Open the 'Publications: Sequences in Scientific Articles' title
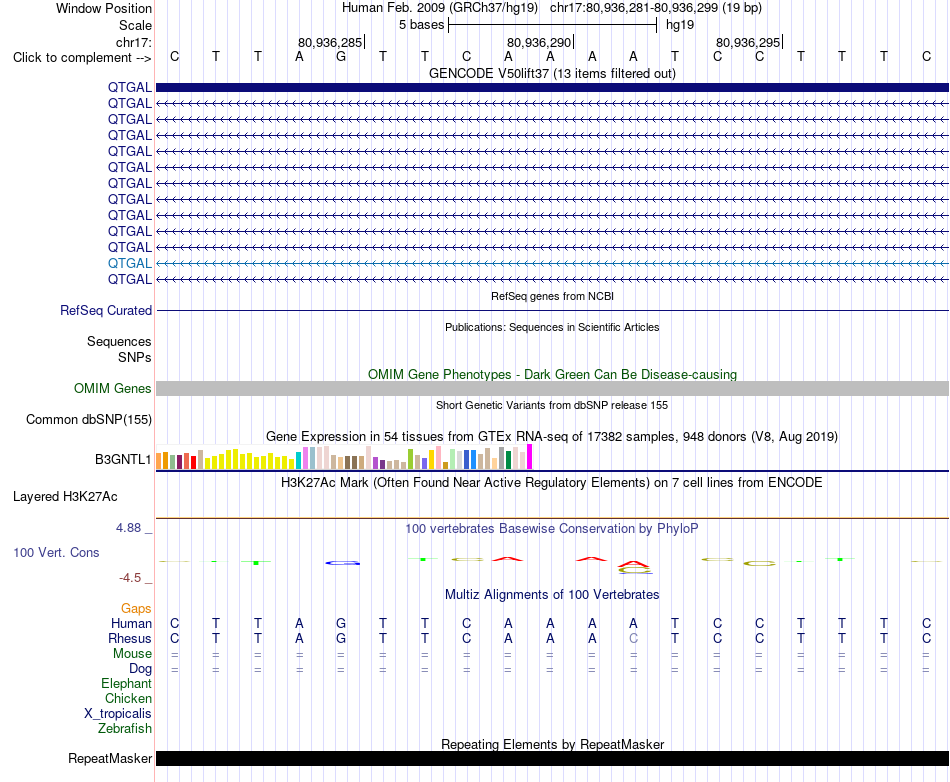This screenshot has width=950, height=782. pos(552,327)
